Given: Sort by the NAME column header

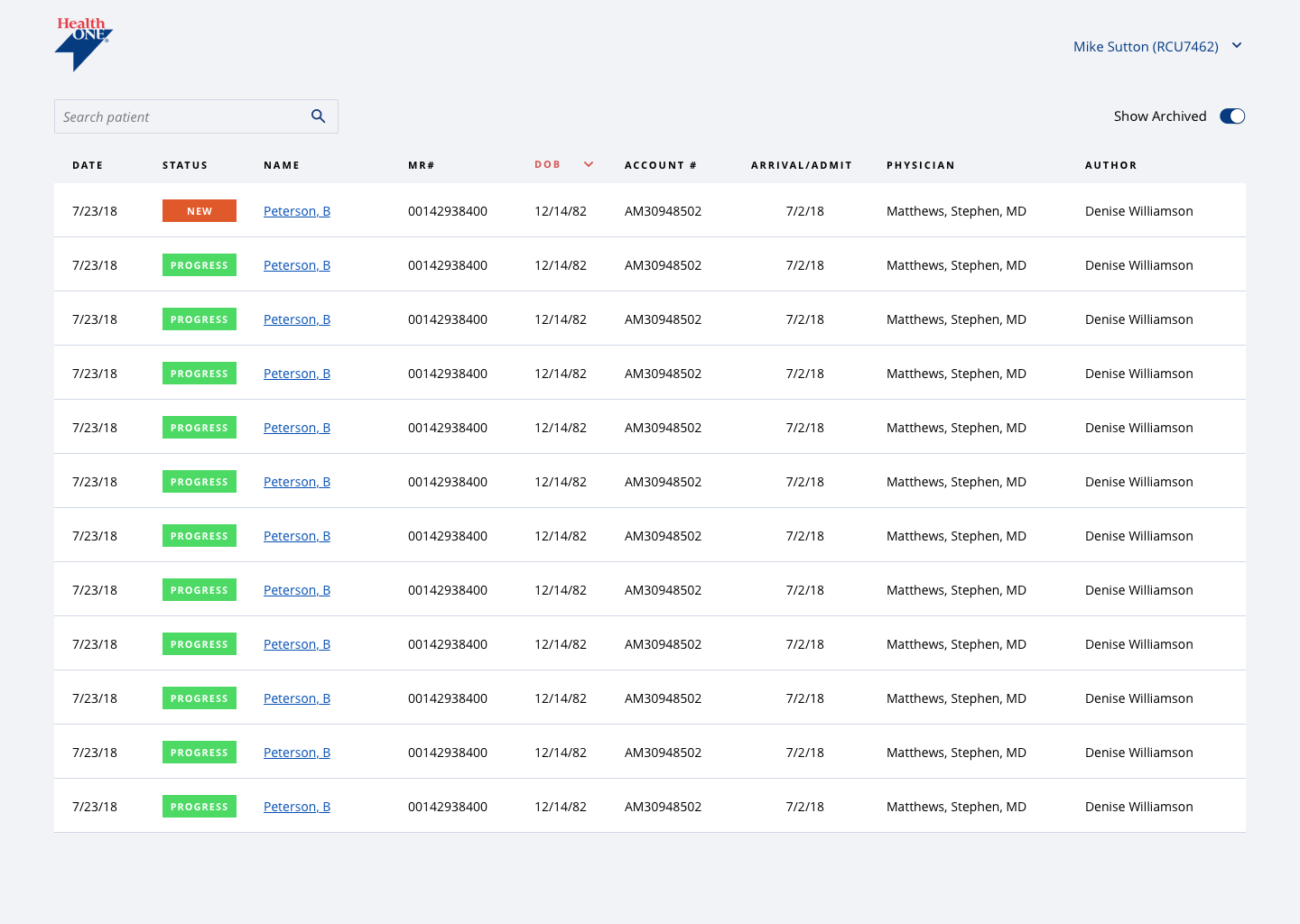Looking at the screenshot, I should (x=282, y=165).
